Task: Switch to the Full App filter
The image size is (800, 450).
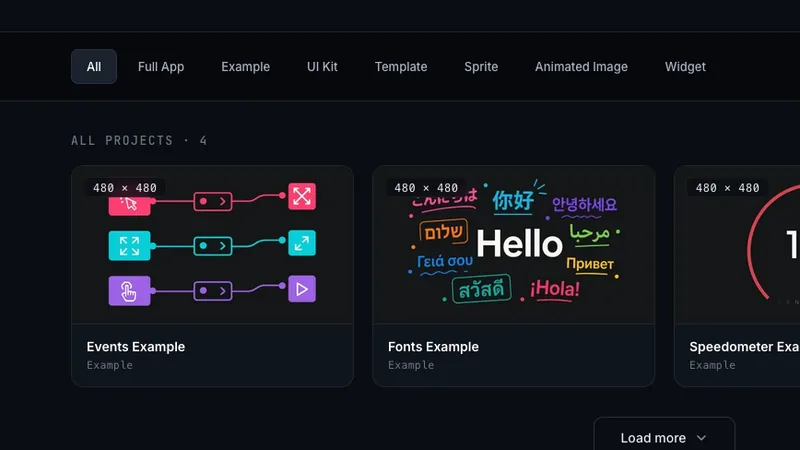Action: [x=161, y=66]
